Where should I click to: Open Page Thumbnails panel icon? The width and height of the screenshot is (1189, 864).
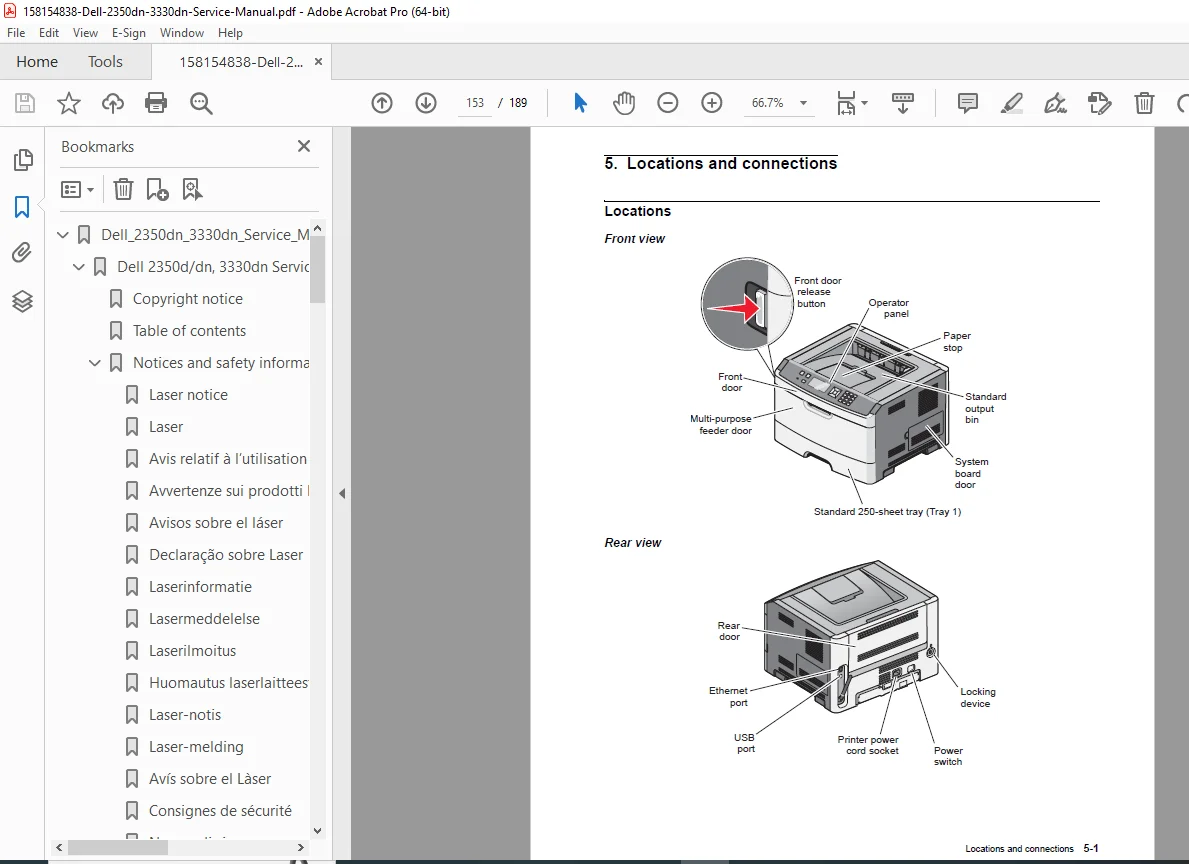(23, 159)
